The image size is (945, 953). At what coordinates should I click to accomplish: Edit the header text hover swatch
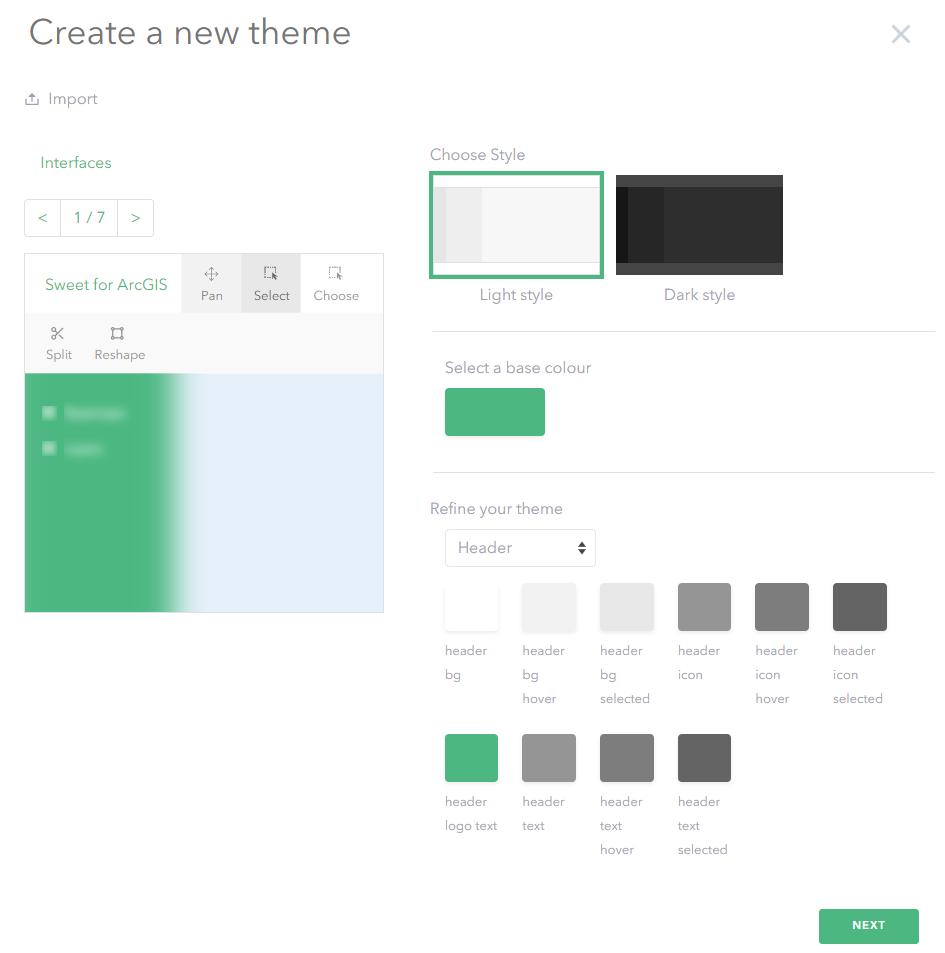coord(626,758)
